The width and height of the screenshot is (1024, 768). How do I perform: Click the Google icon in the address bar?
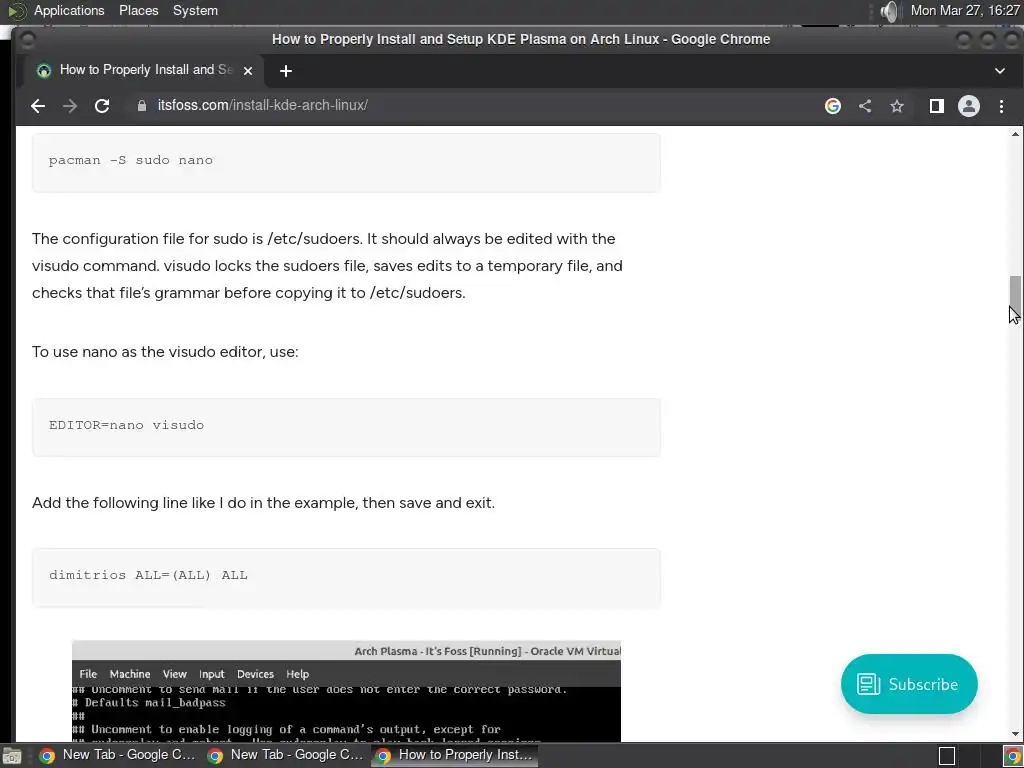833,106
